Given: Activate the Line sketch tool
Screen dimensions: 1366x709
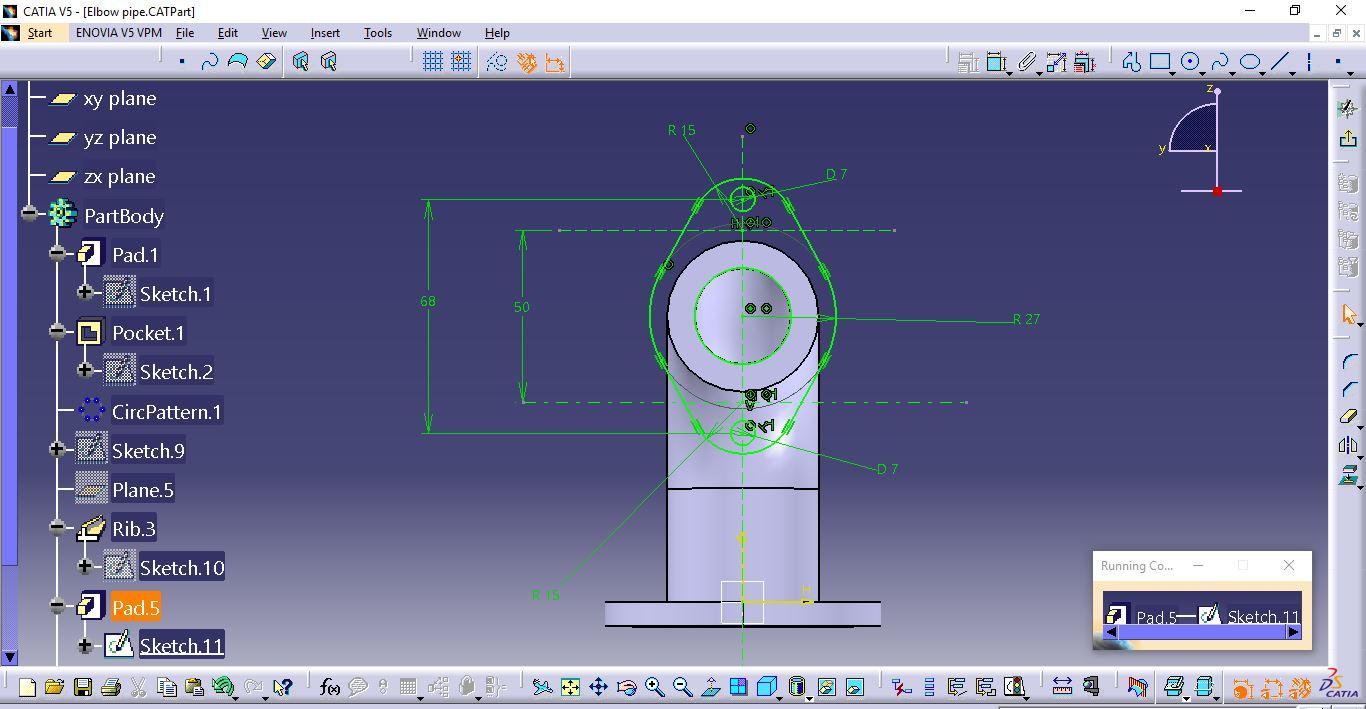Looking at the screenshot, I should 1280,62.
